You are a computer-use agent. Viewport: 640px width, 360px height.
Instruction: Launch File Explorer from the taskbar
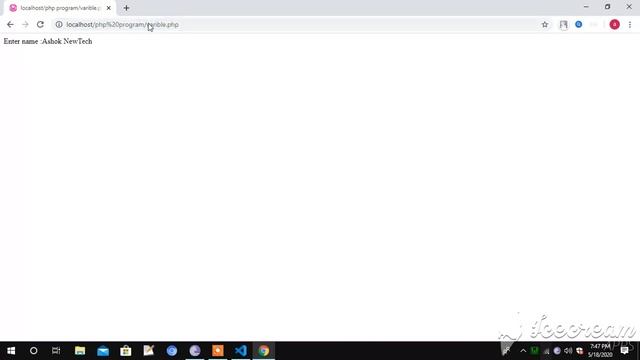(80, 351)
